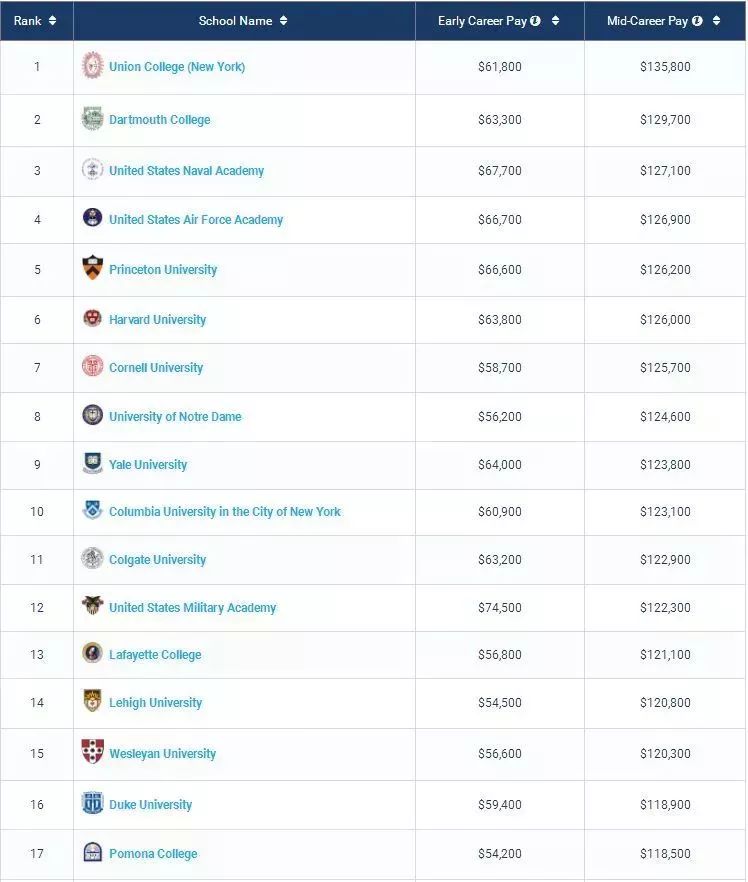Visit the University of Notre Dame page
This screenshot has width=748, height=882.
coord(175,417)
